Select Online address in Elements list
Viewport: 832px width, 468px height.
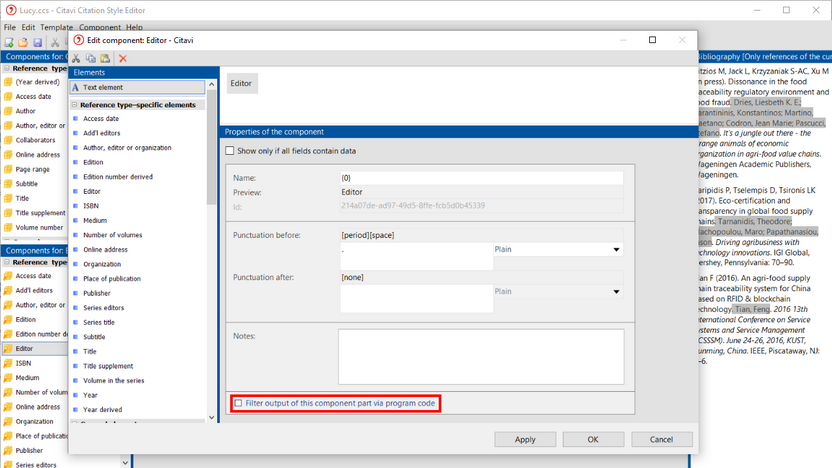point(105,249)
